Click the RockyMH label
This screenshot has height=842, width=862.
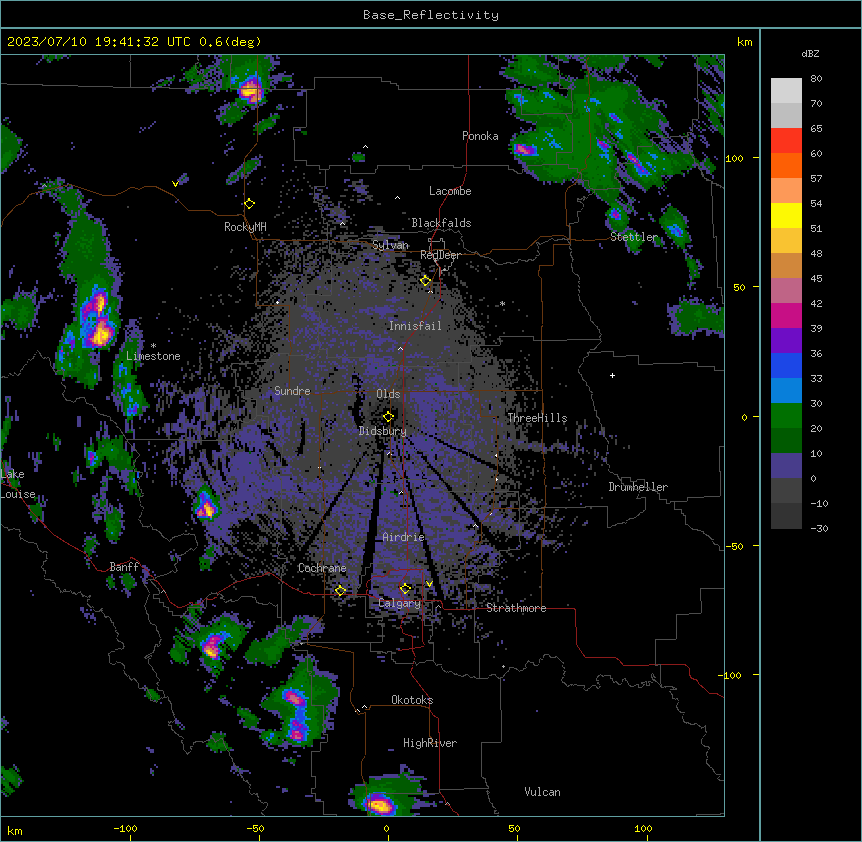[x=245, y=227]
